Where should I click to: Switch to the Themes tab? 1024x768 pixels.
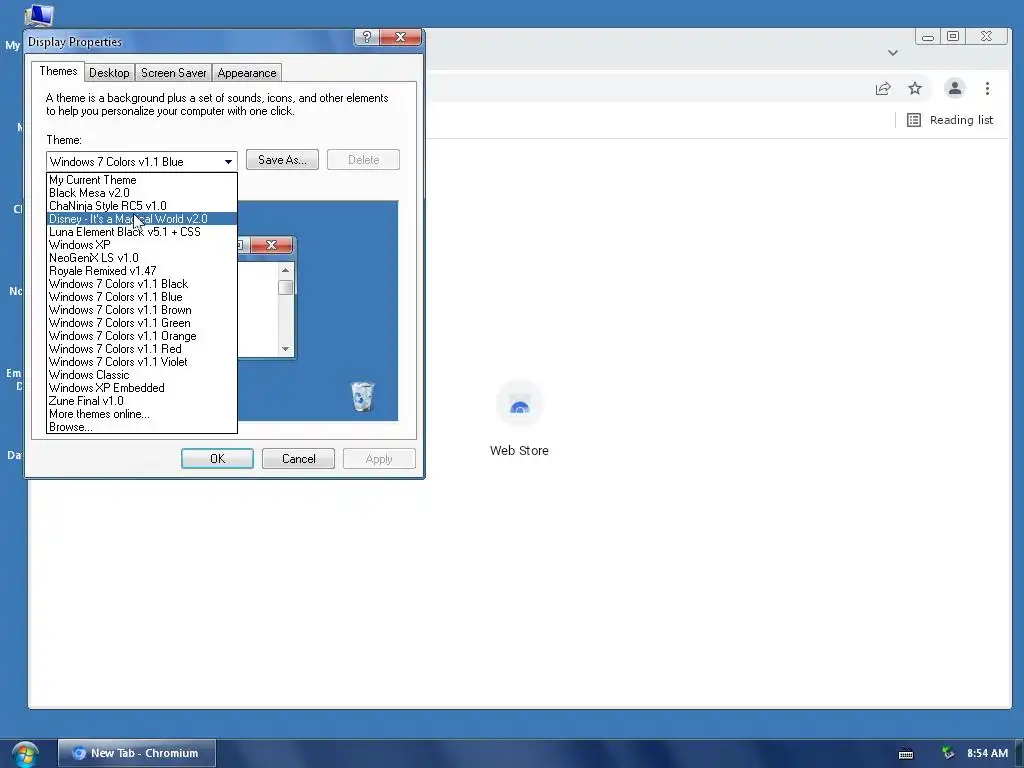pos(58,71)
